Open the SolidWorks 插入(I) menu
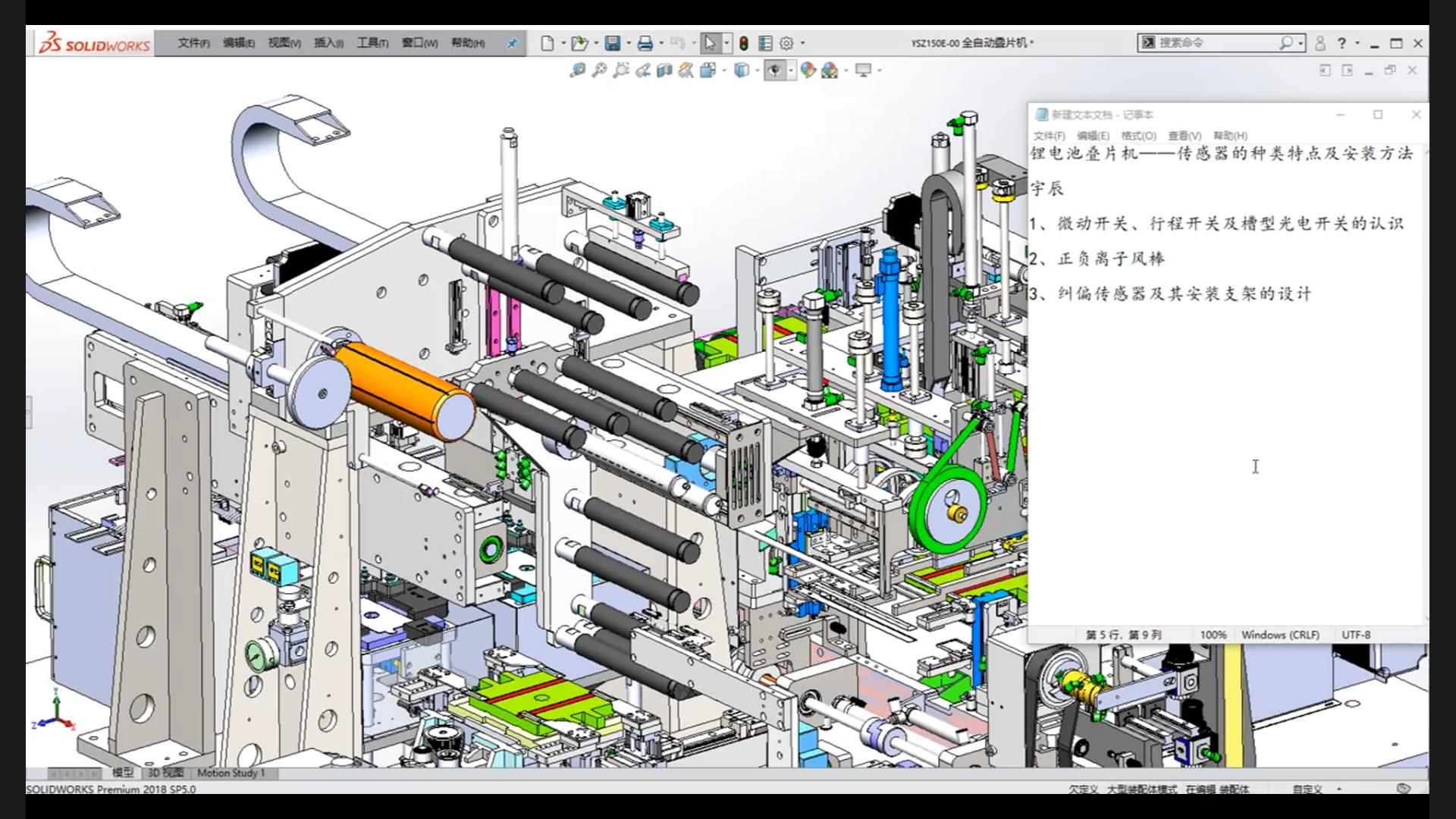Image resolution: width=1456 pixels, height=819 pixels. point(328,43)
